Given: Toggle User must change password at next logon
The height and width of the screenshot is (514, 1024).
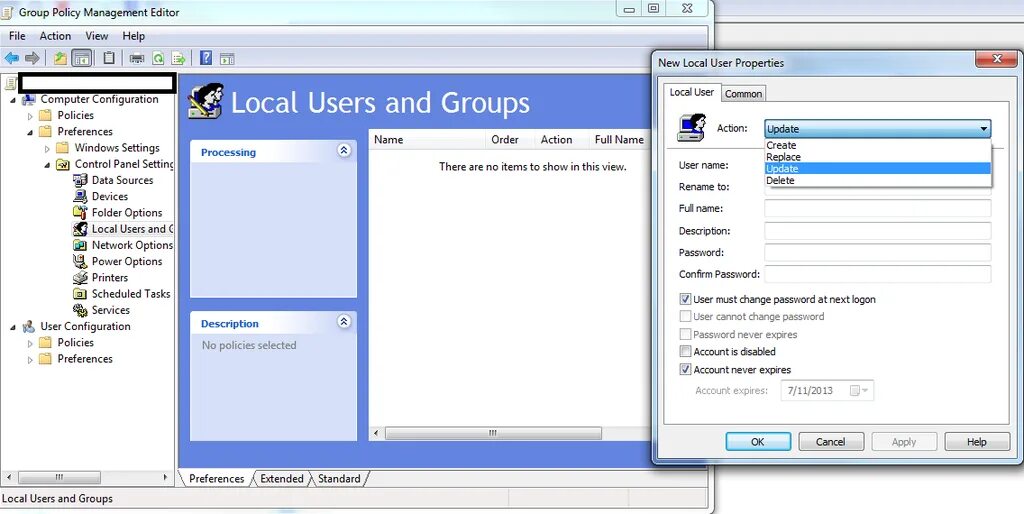Looking at the screenshot, I should tap(685, 299).
